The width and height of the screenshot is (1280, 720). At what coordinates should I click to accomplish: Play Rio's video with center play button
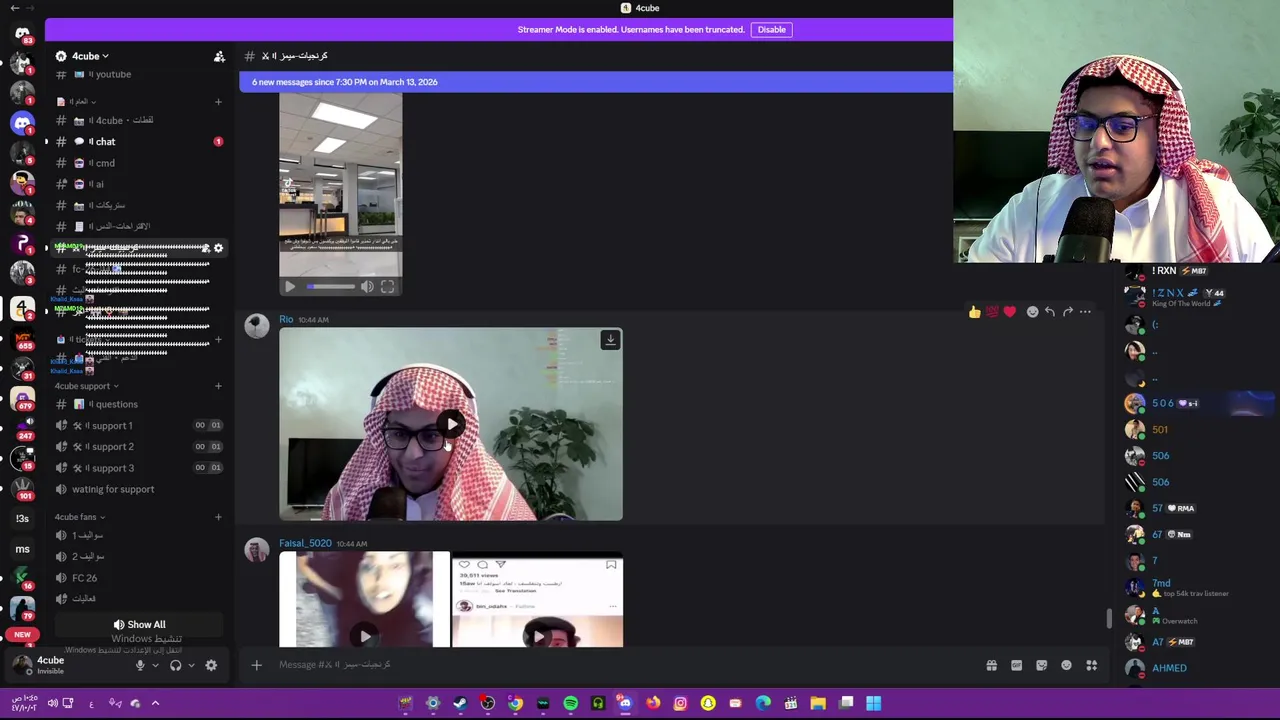point(451,424)
